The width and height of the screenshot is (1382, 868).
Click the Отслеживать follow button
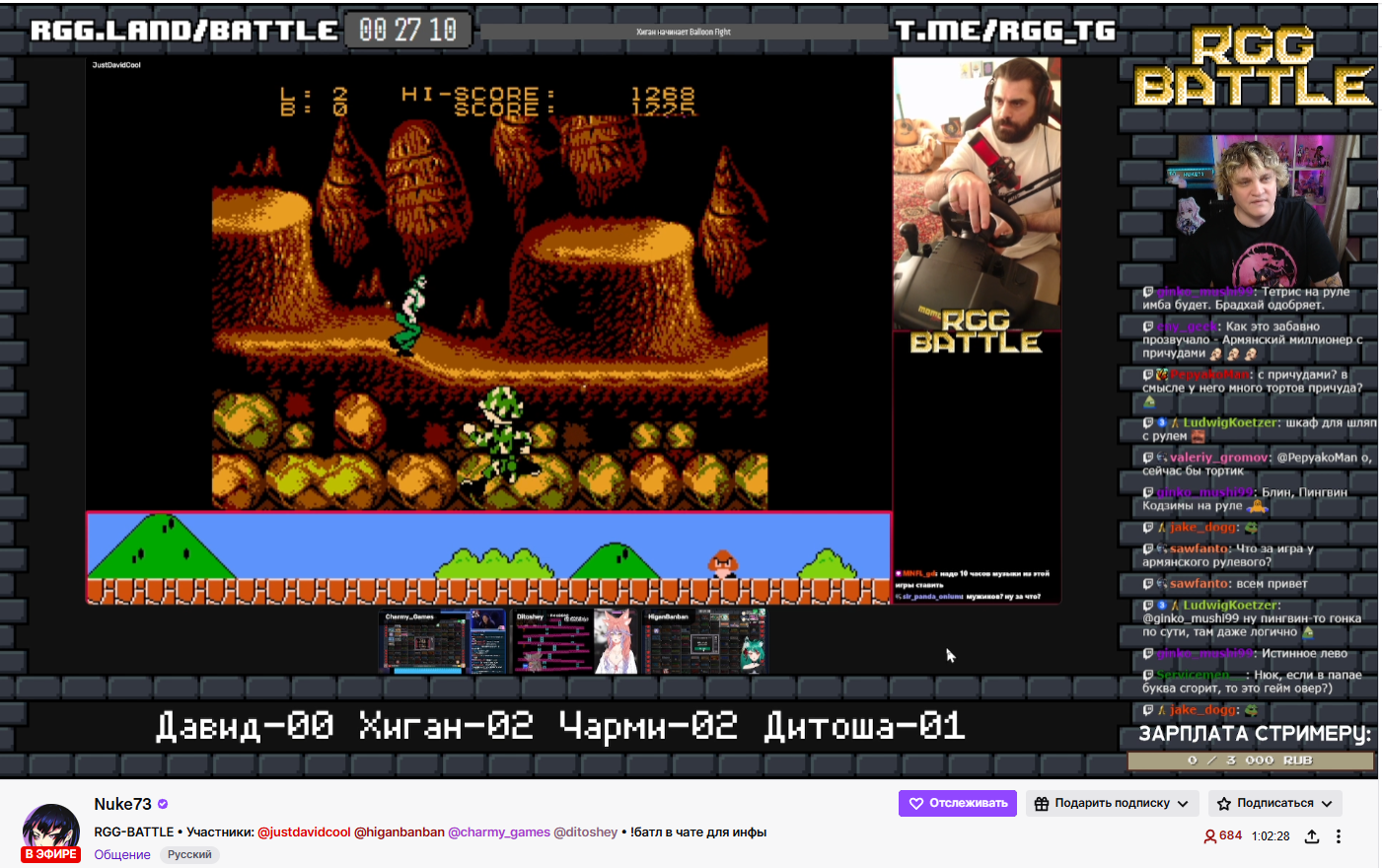pyautogui.click(x=957, y=803)
